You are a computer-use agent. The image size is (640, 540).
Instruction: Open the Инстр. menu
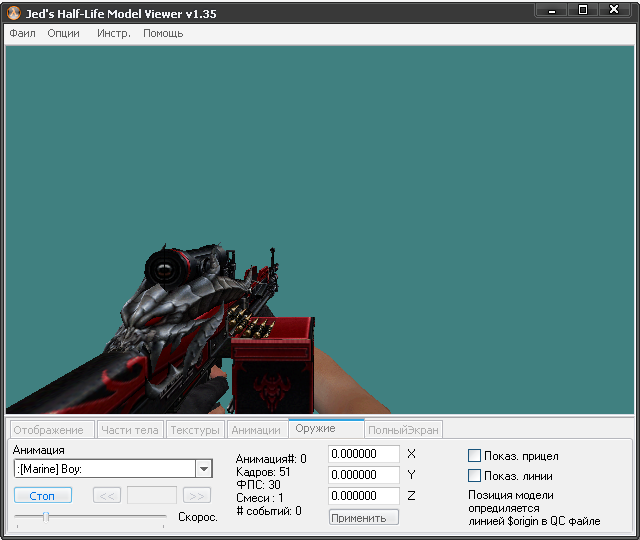114,33
